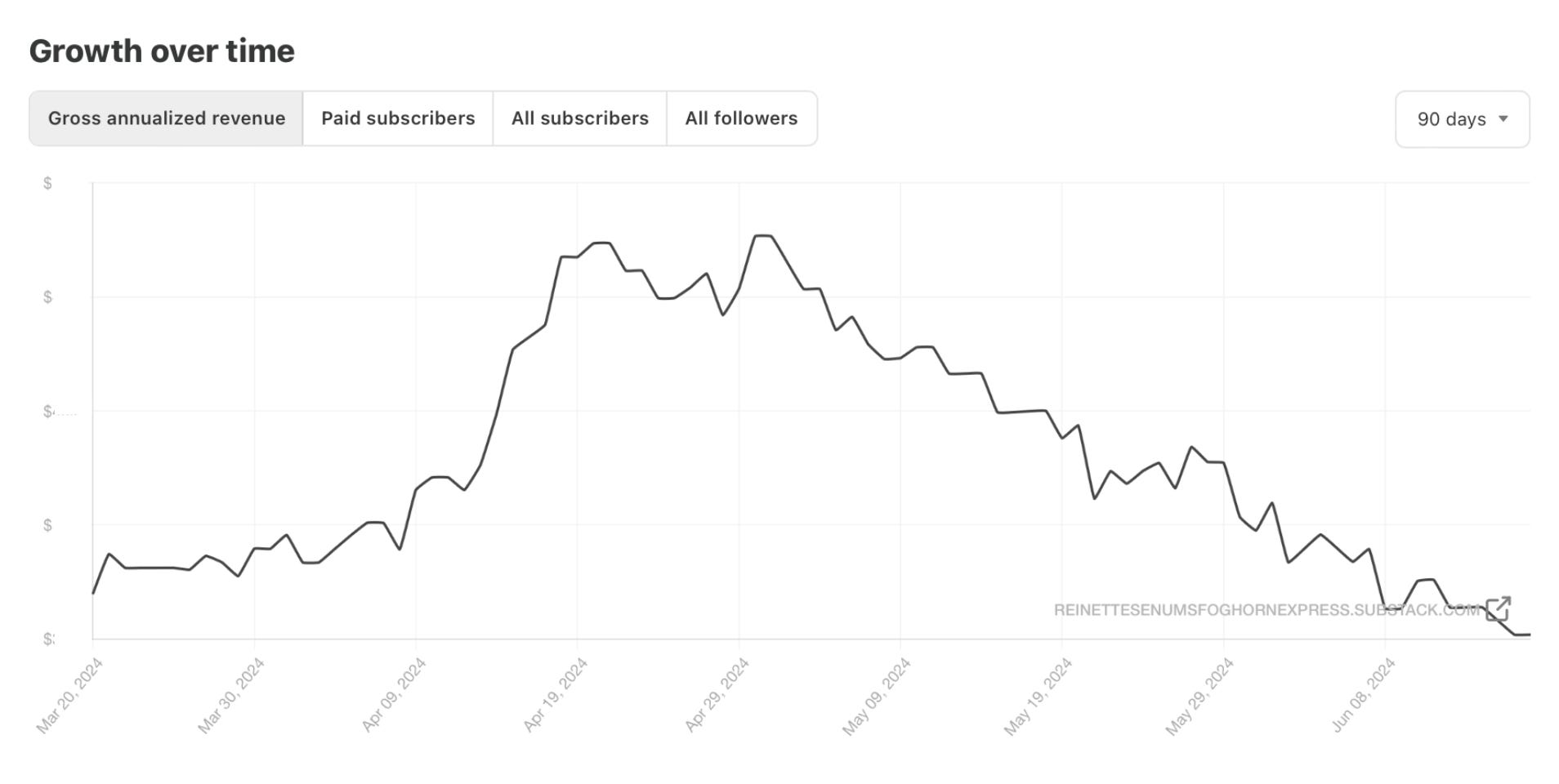Click the fourth dollar marker on the left axis

point(47,525)
